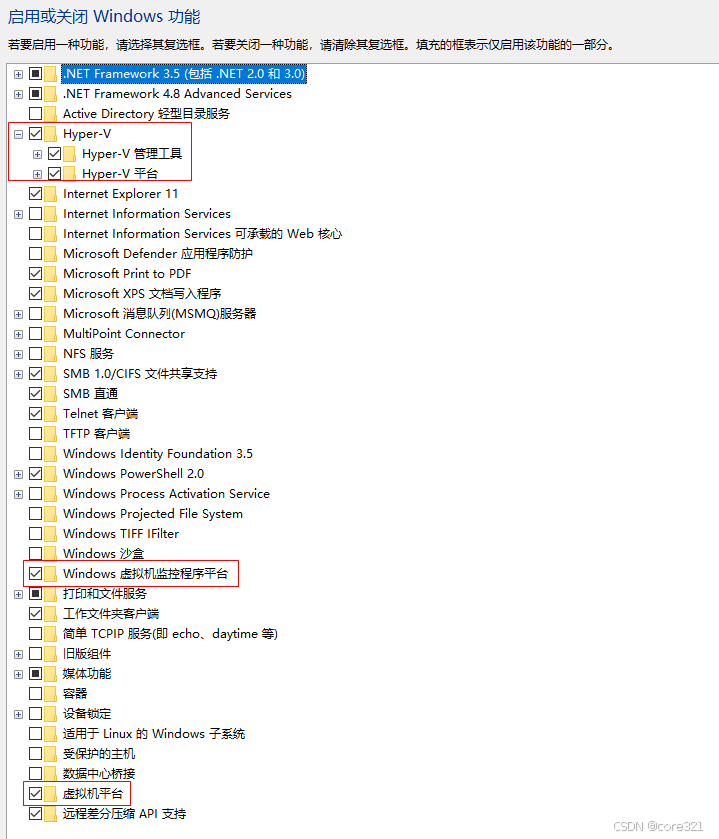This screenshot has width=719, height=839.
Task: Check Microsoft Defender 应用程序防护 checkbox
Action: click(x=35, y=254)
